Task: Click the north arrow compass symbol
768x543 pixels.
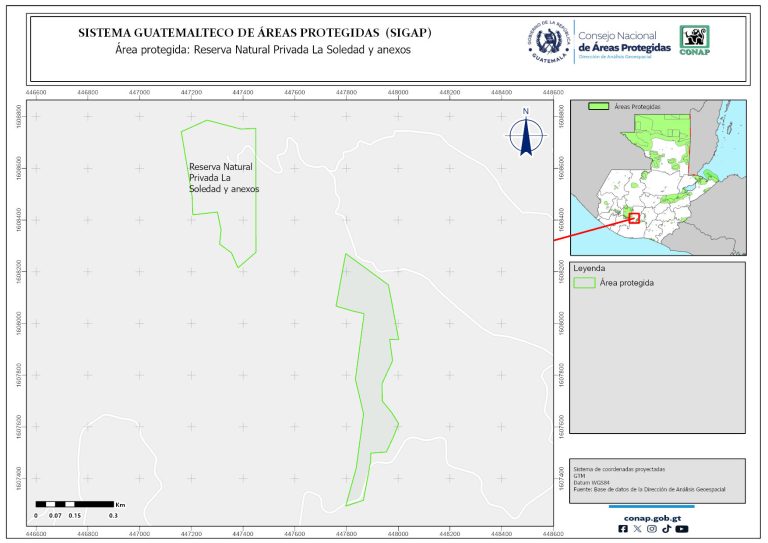Action: coord(525,135)
